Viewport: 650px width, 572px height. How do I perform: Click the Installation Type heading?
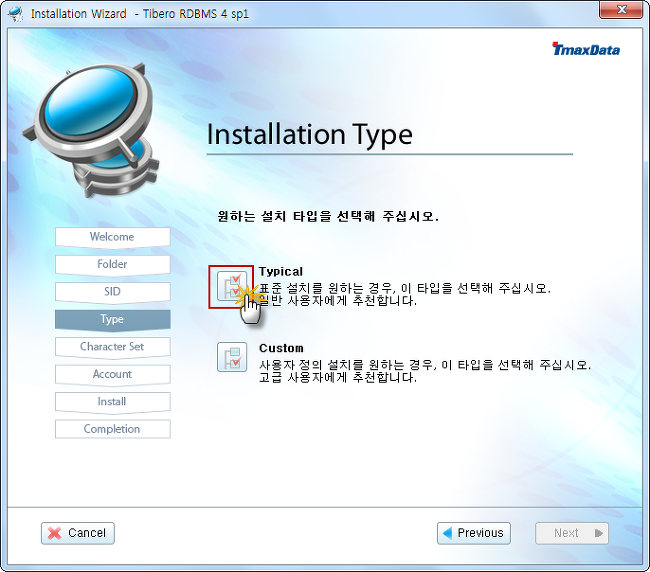point(309,136)
